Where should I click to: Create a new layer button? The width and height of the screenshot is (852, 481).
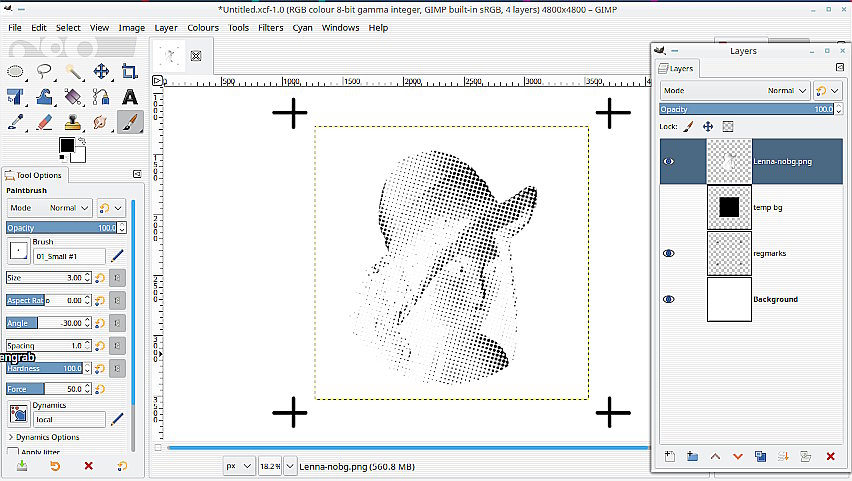[670, 457]
